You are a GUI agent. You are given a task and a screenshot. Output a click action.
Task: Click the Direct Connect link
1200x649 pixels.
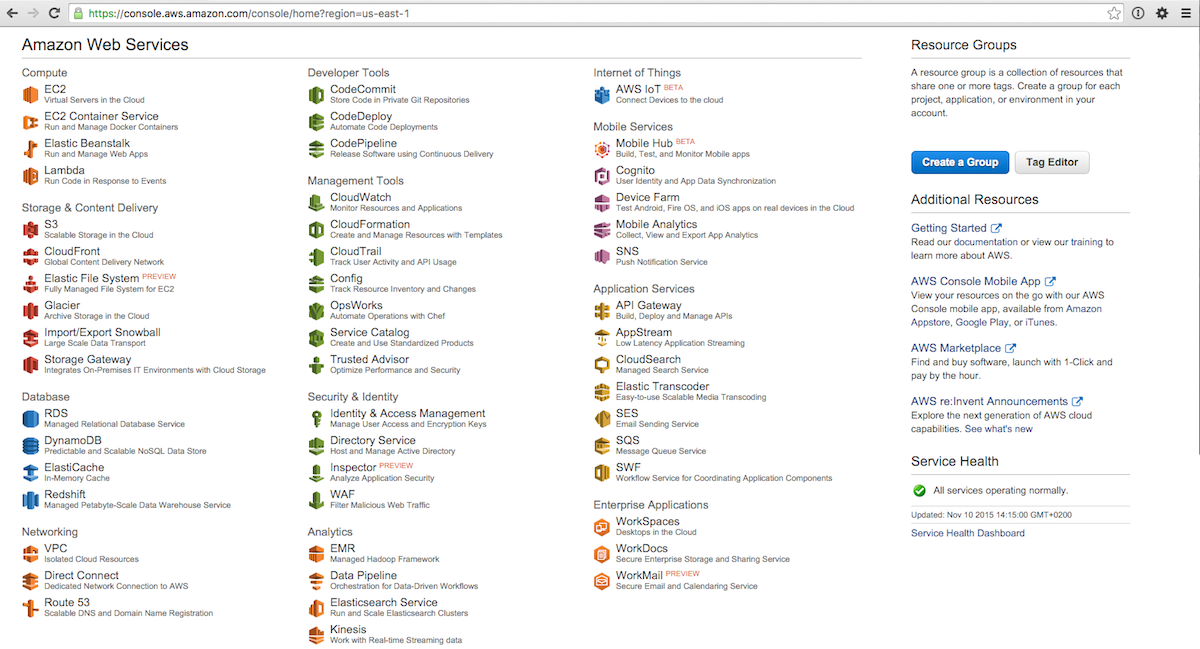[81, 575]
